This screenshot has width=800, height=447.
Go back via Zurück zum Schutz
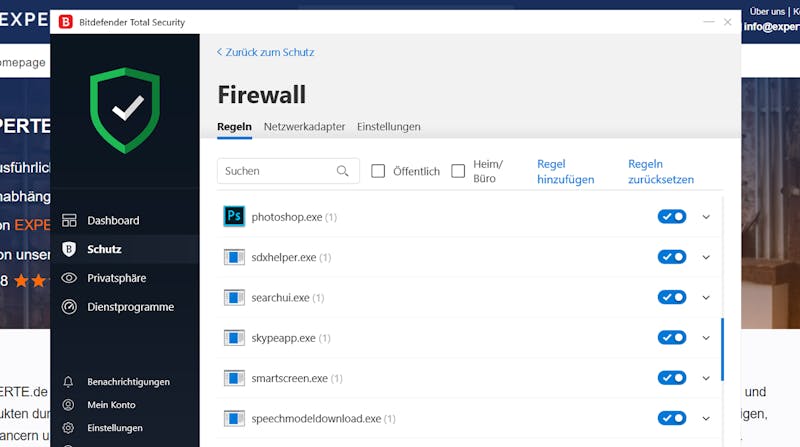click(x=265, y=52)
